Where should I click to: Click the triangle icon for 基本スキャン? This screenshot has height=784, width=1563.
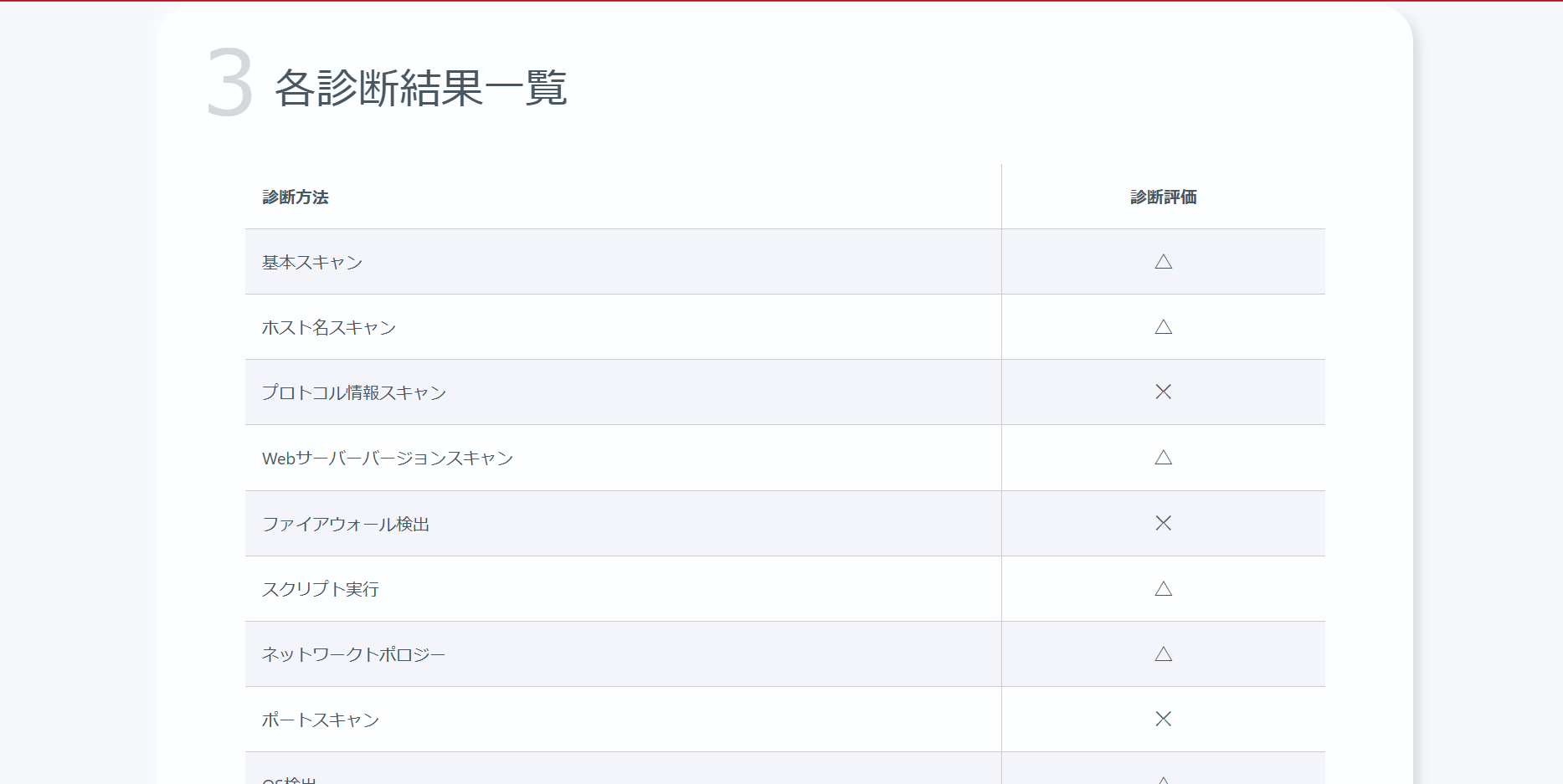click(1163, 262)
